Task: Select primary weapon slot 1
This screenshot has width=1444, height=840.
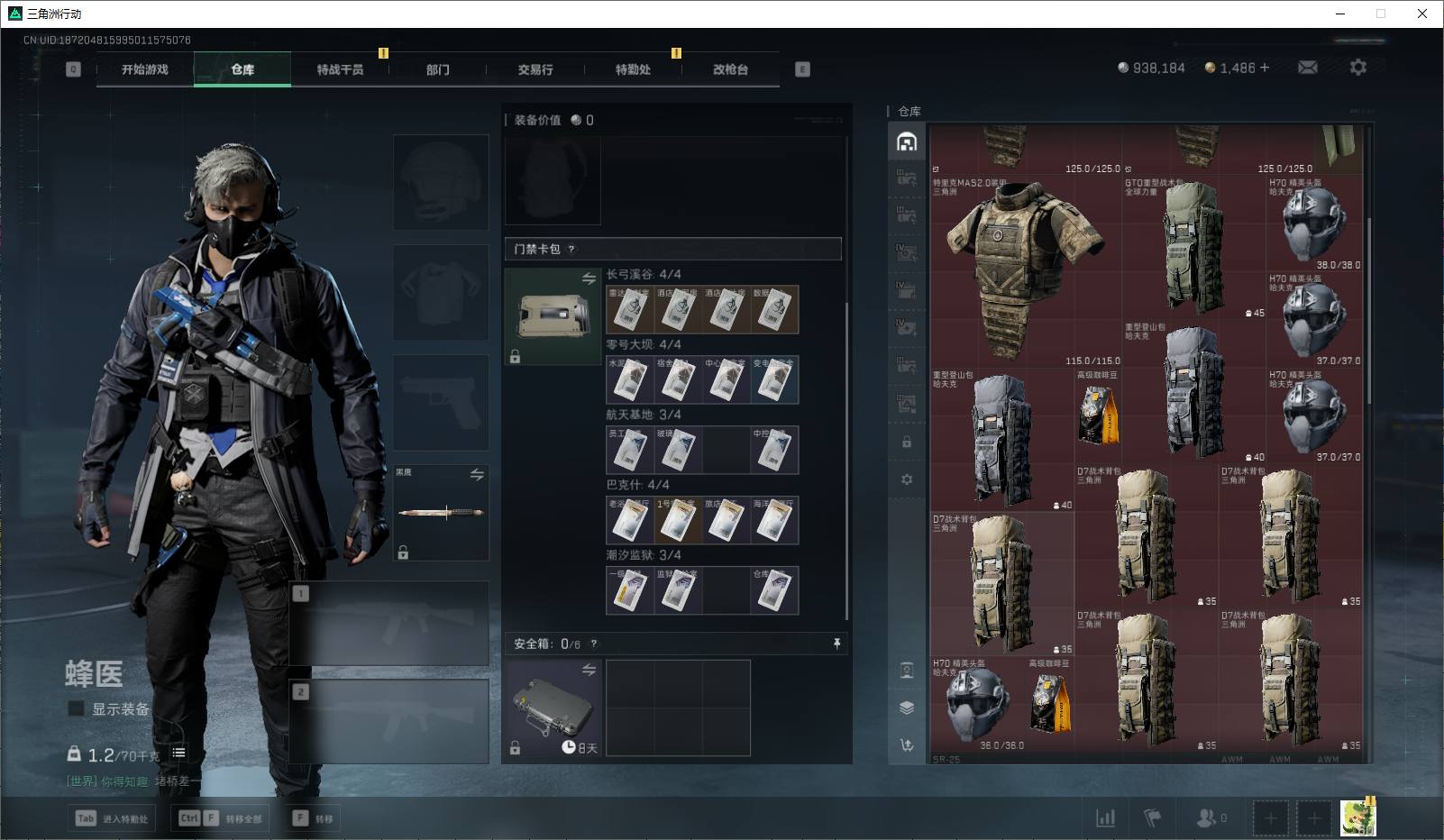Action: click(x=389, y=624)
